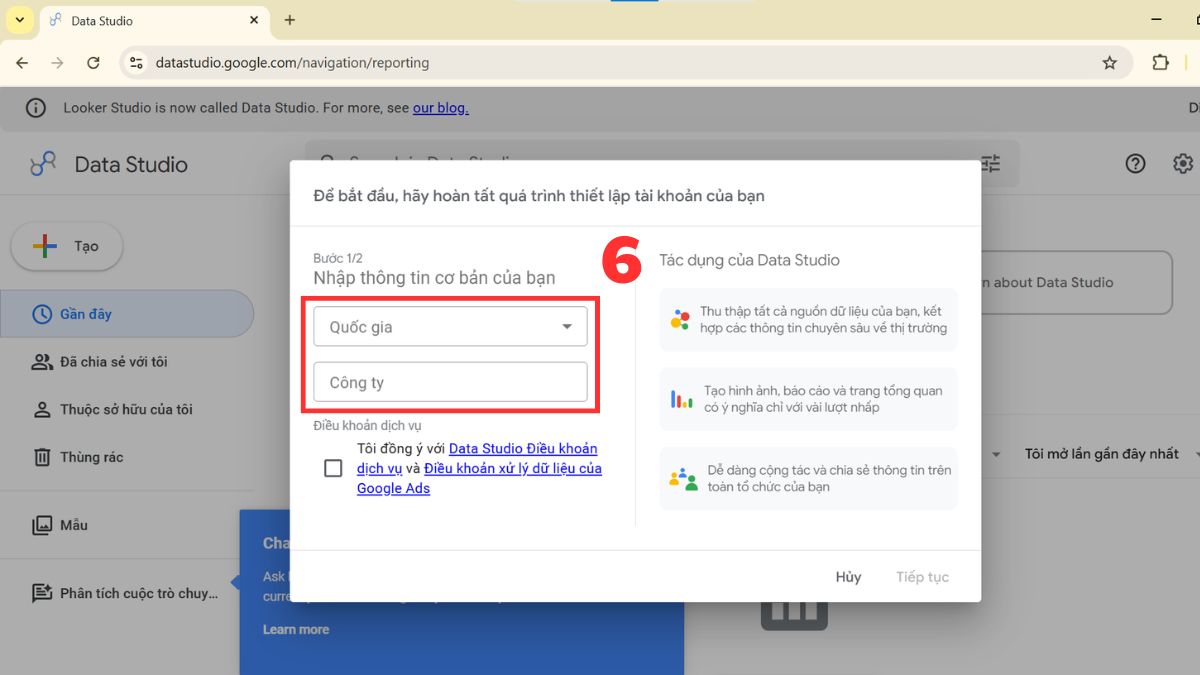Screen dimensions: 1200x675
Task: Bookmark this page with the star icon
Action: click(1109, 62)
